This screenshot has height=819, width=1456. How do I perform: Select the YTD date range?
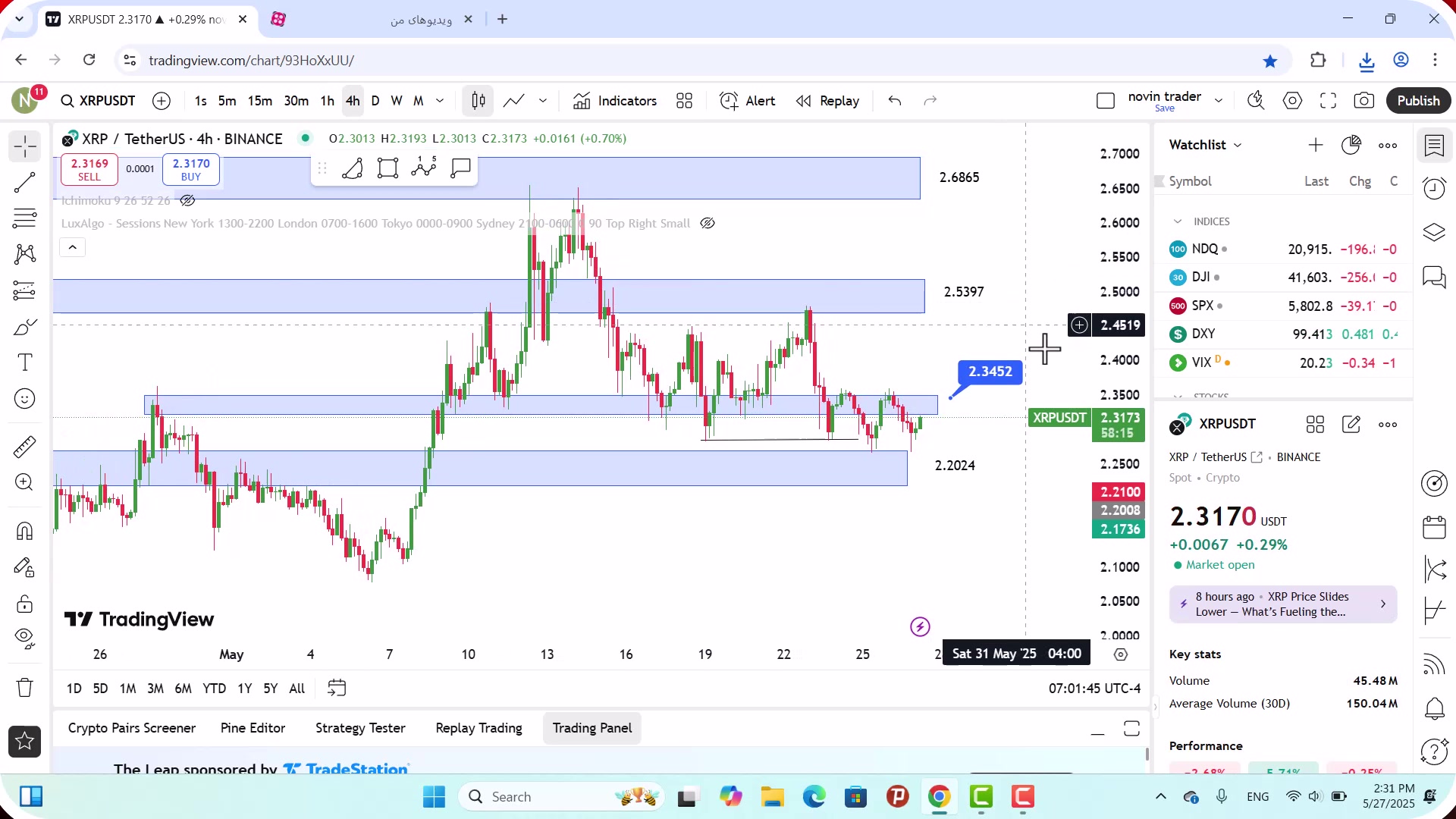[214, 689]
